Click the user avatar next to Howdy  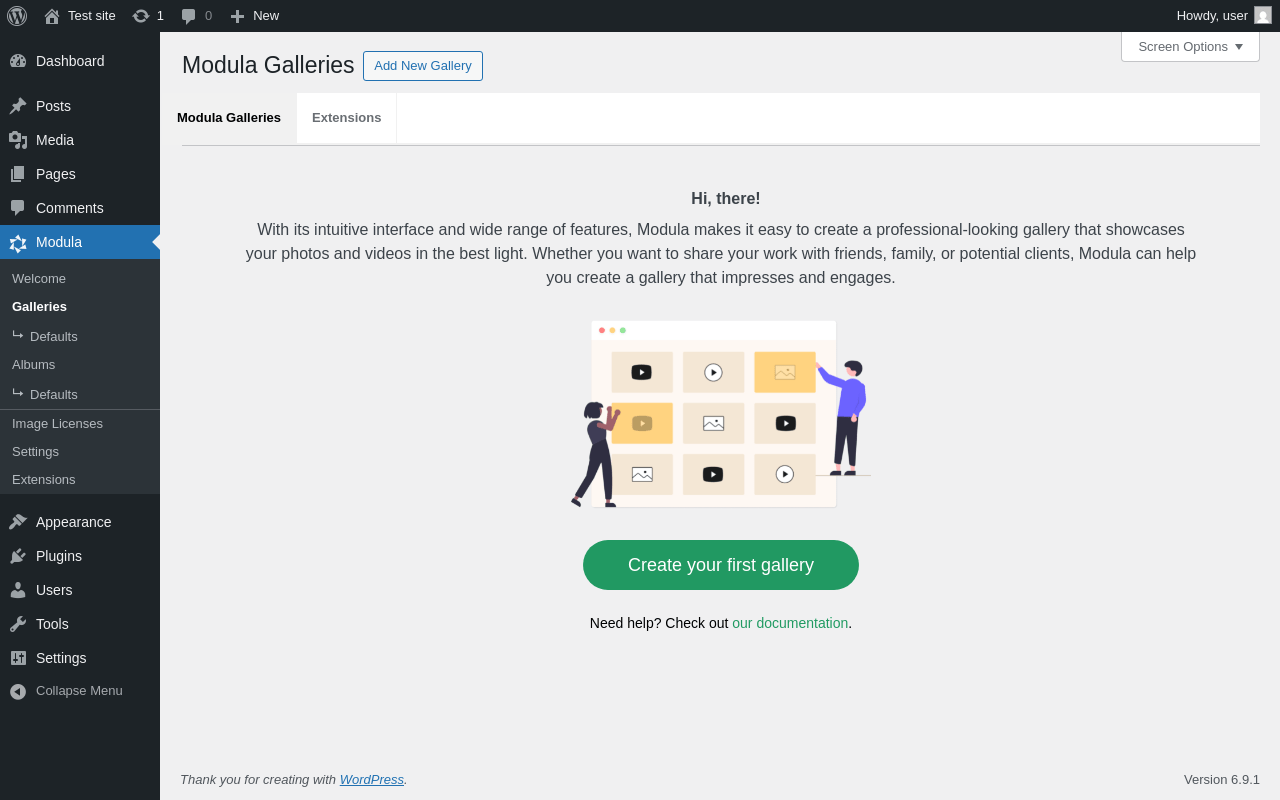(x=1263, y=15)
